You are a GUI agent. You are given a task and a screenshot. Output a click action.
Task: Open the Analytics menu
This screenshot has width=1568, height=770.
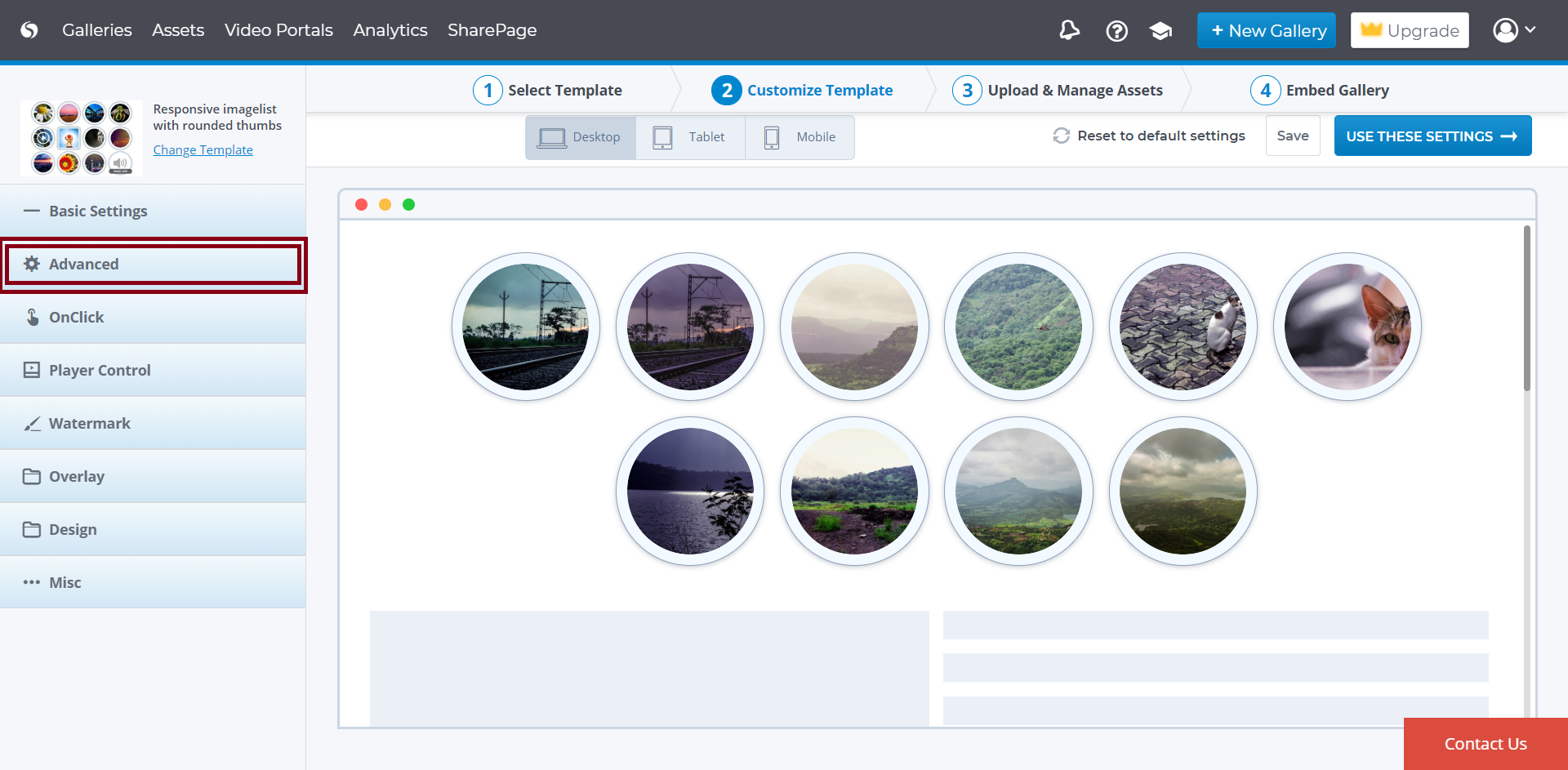pyautogui.click(x=390, y=30)
